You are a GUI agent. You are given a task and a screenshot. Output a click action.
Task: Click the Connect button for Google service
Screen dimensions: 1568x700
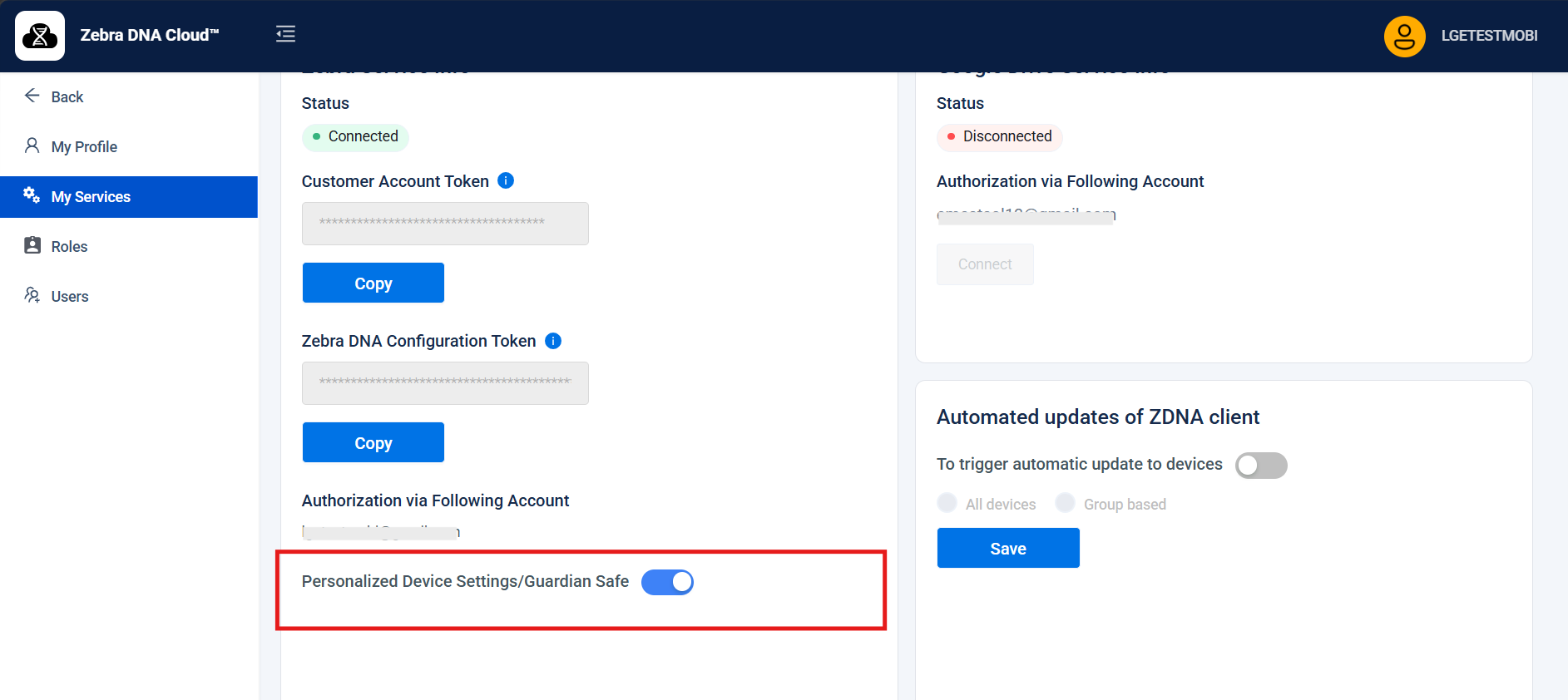pyautogui.click(x=985, y=264)
